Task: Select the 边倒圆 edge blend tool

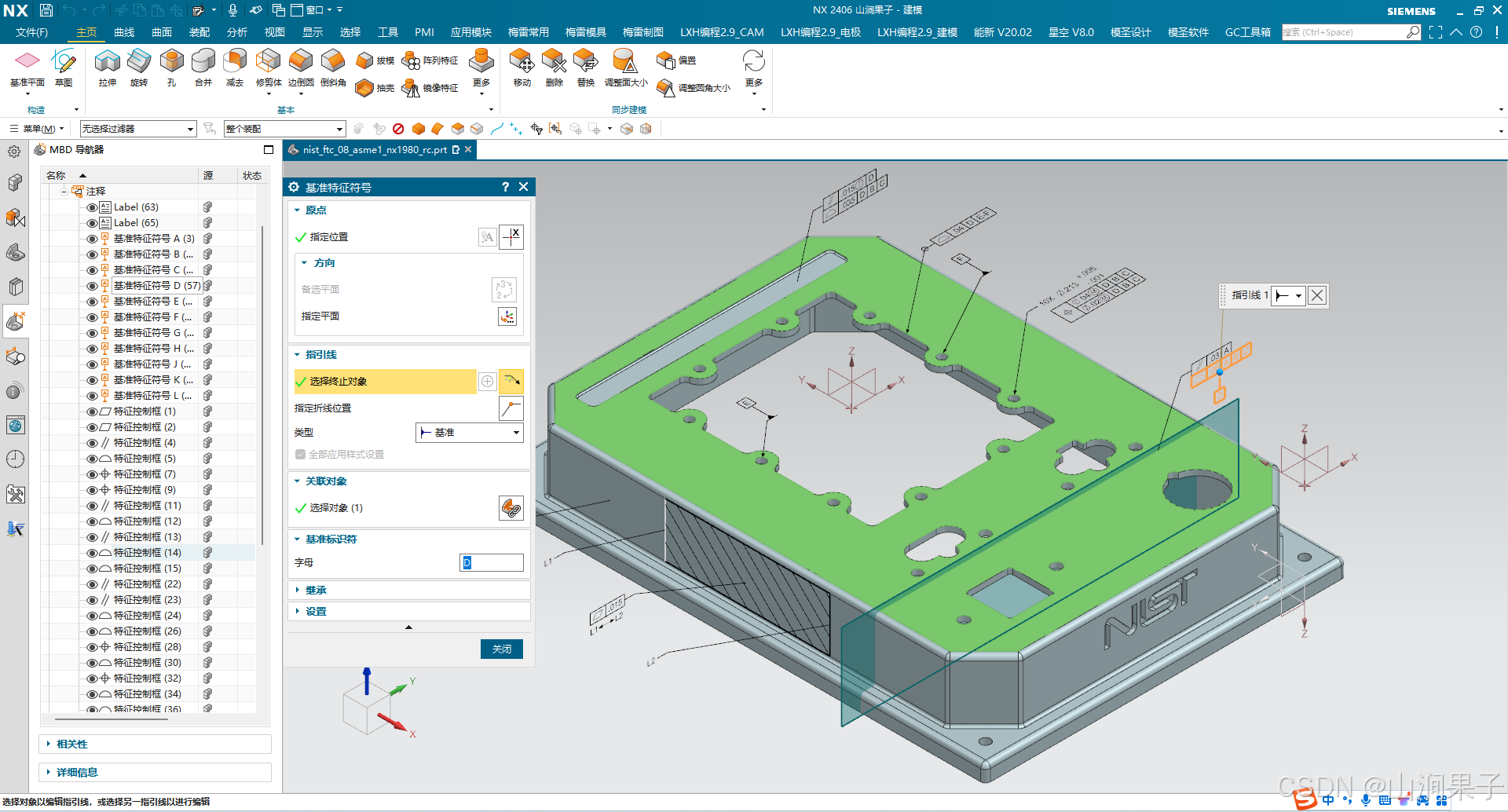Action: point(301,68)
